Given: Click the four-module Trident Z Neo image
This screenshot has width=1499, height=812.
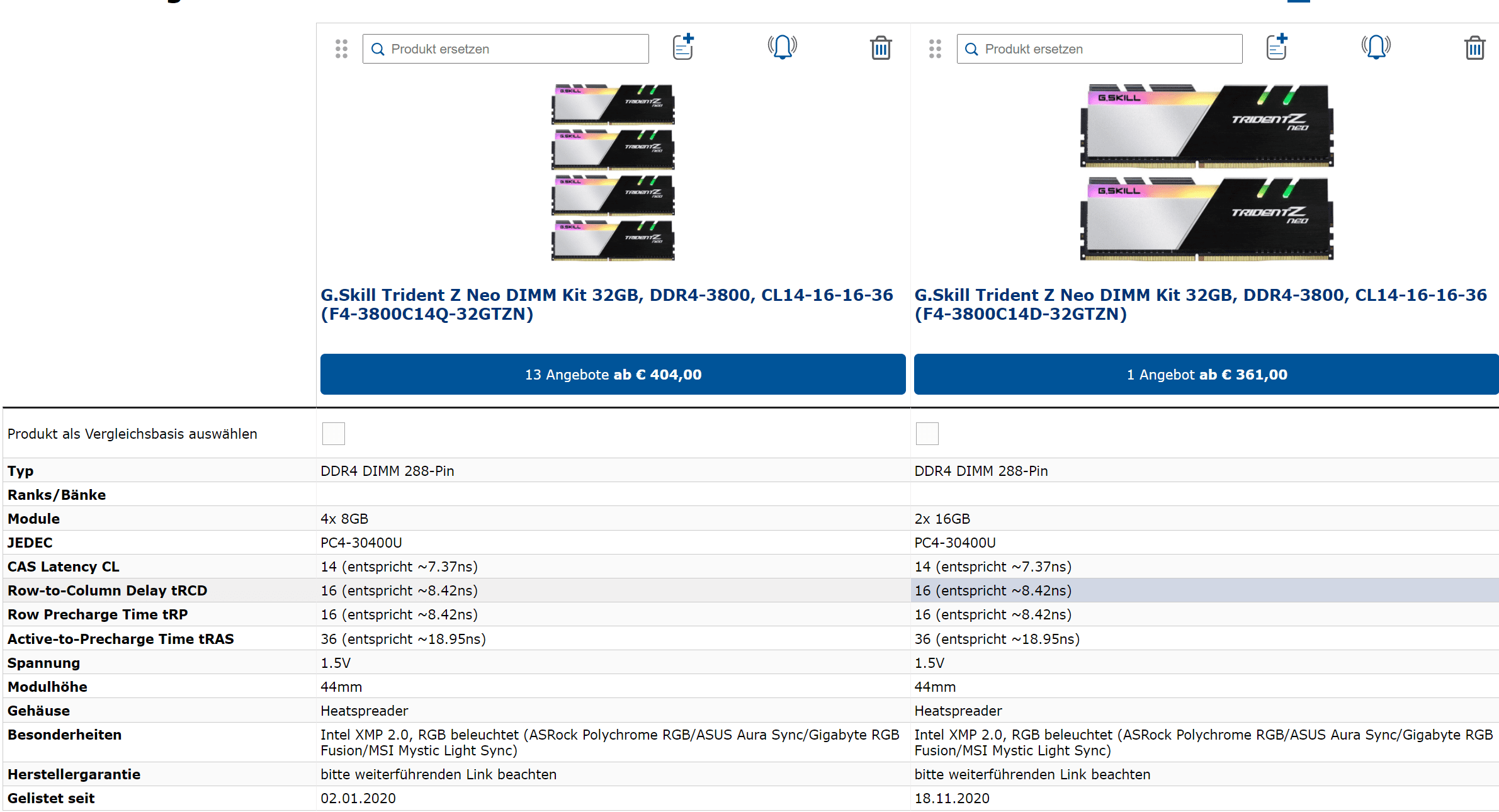Looking at the screenshot, I should (613, 172).
